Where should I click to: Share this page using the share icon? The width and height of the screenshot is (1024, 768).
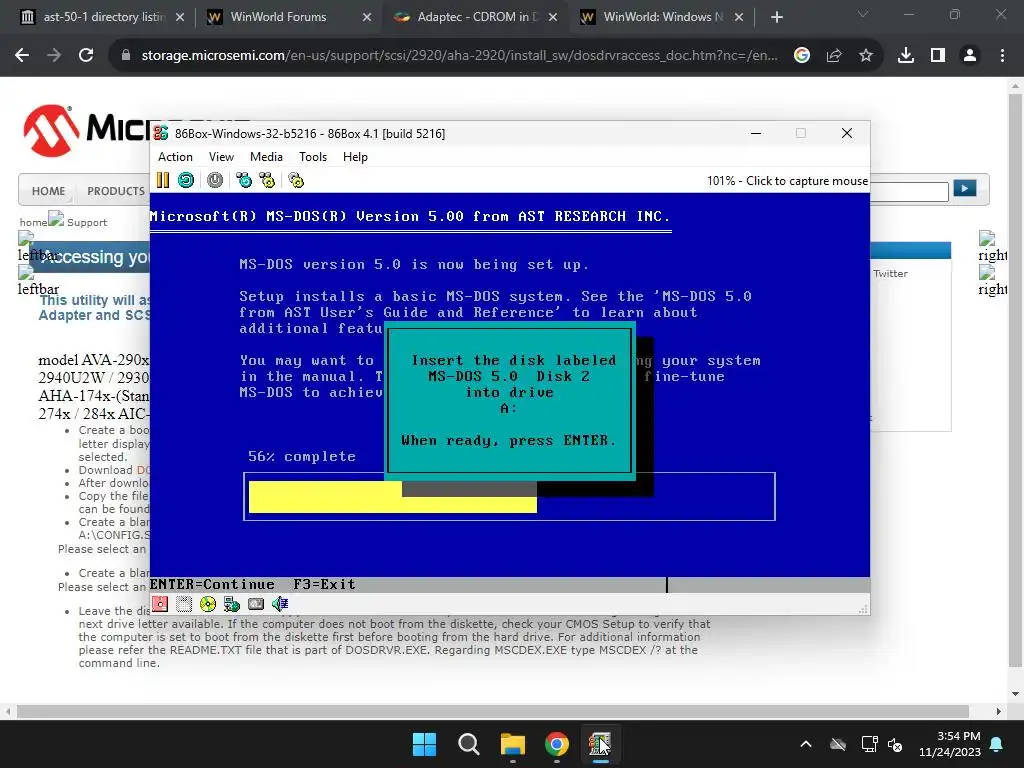pos(834,56)
